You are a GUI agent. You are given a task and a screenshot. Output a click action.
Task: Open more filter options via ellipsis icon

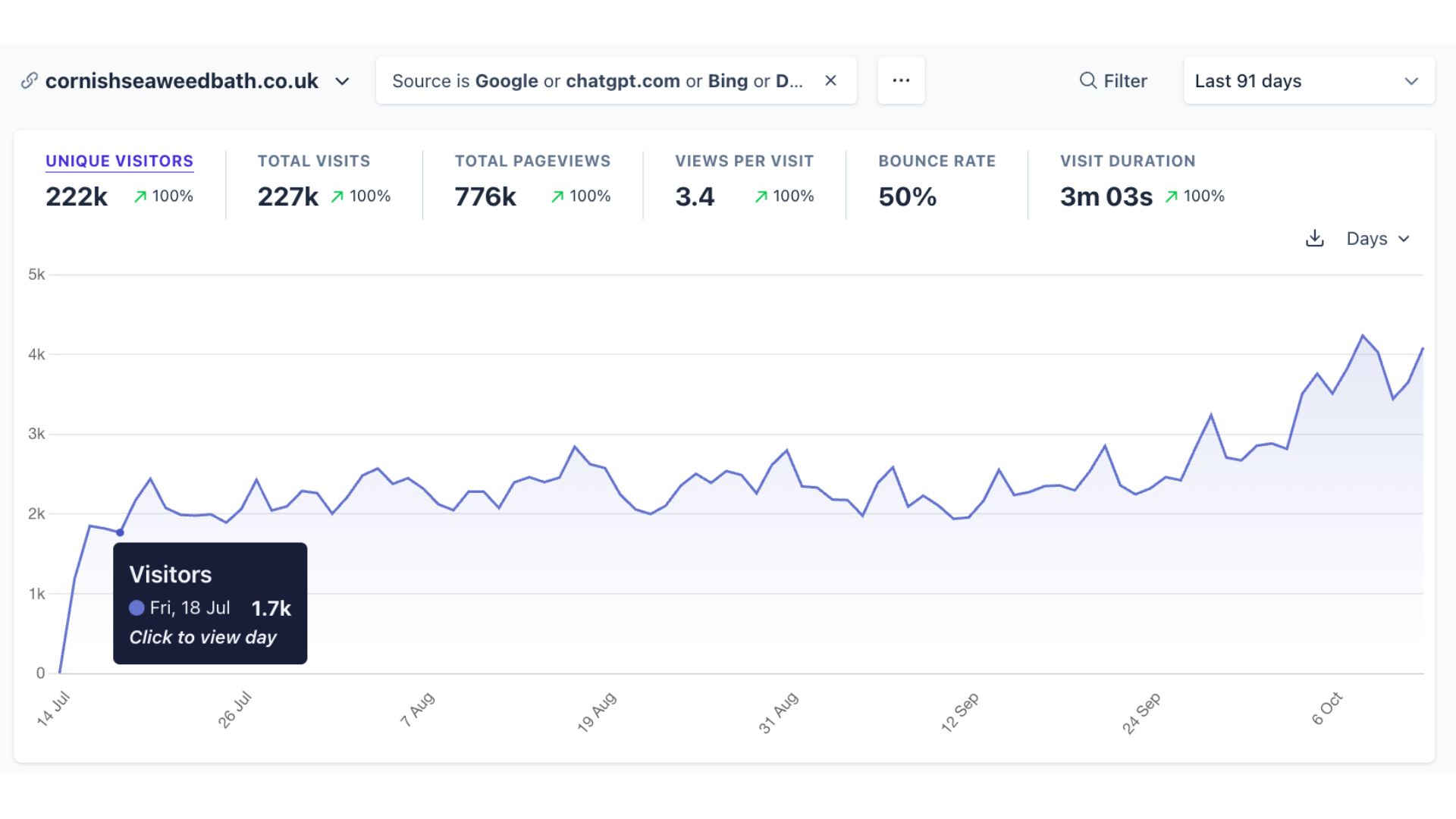(900, 80)
